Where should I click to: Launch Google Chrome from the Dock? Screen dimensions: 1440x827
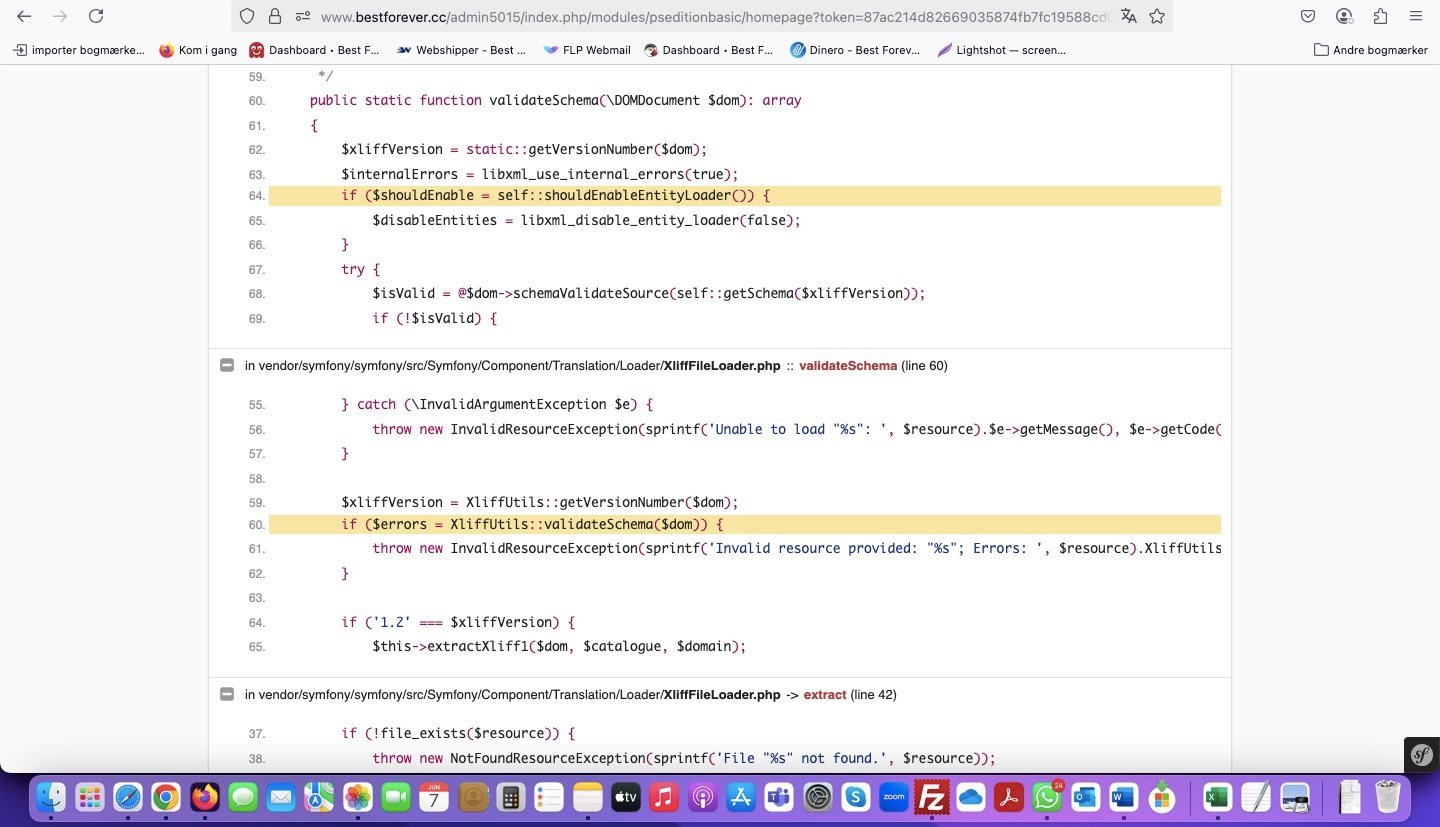[x=166, y=797]
